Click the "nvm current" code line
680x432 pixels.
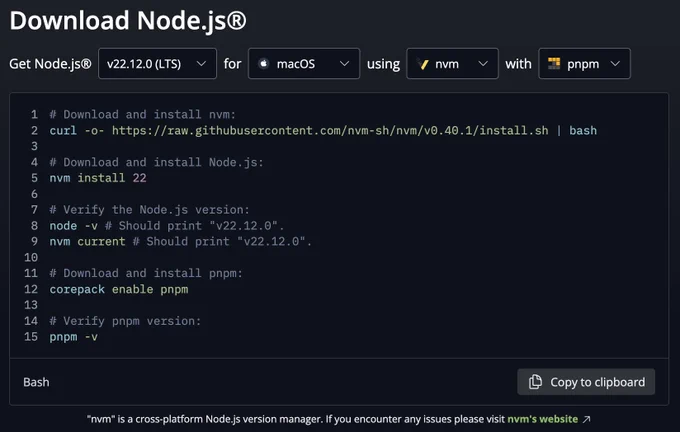(x=180, y=242)
